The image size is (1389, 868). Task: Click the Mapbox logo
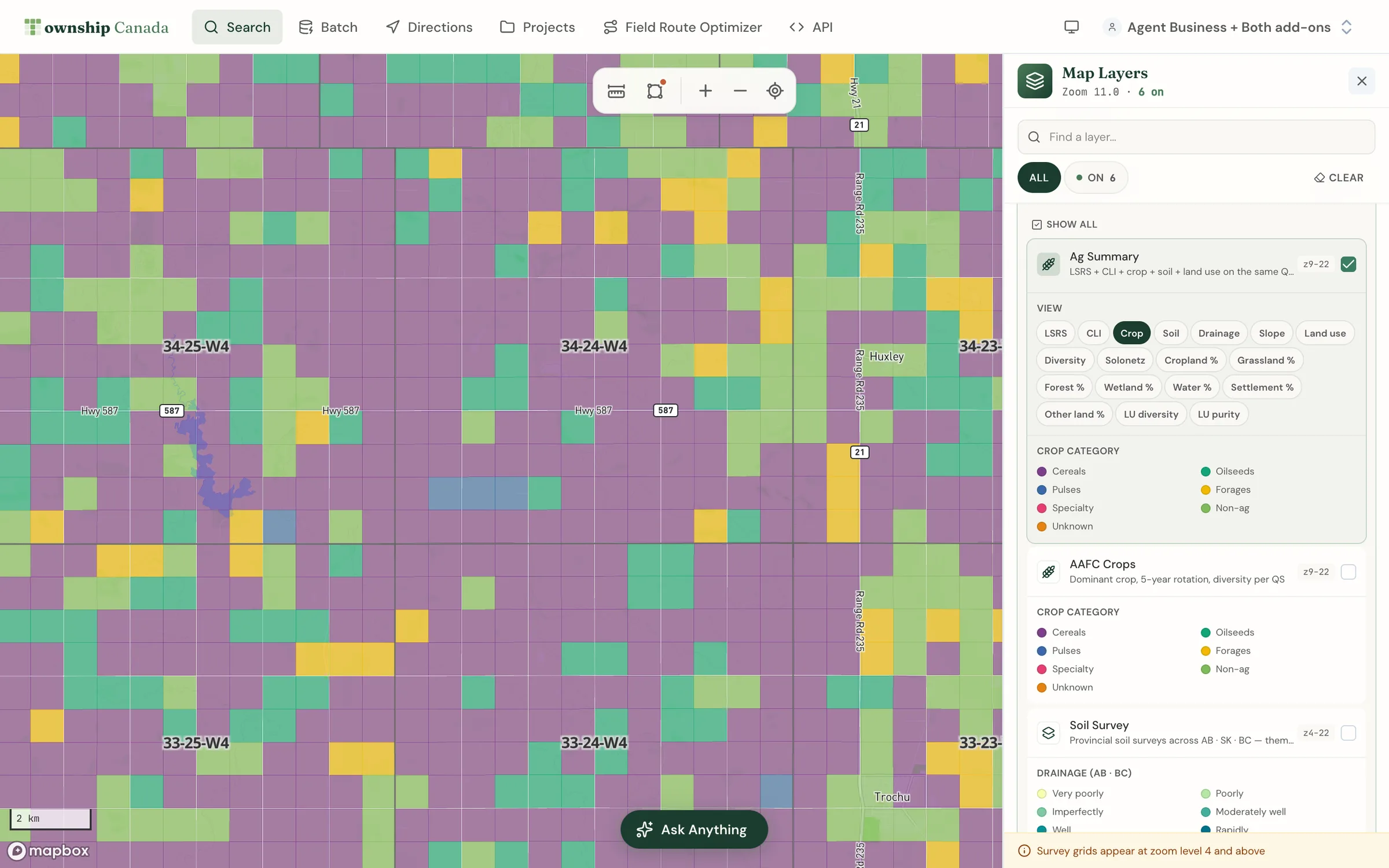coord(49,850)
